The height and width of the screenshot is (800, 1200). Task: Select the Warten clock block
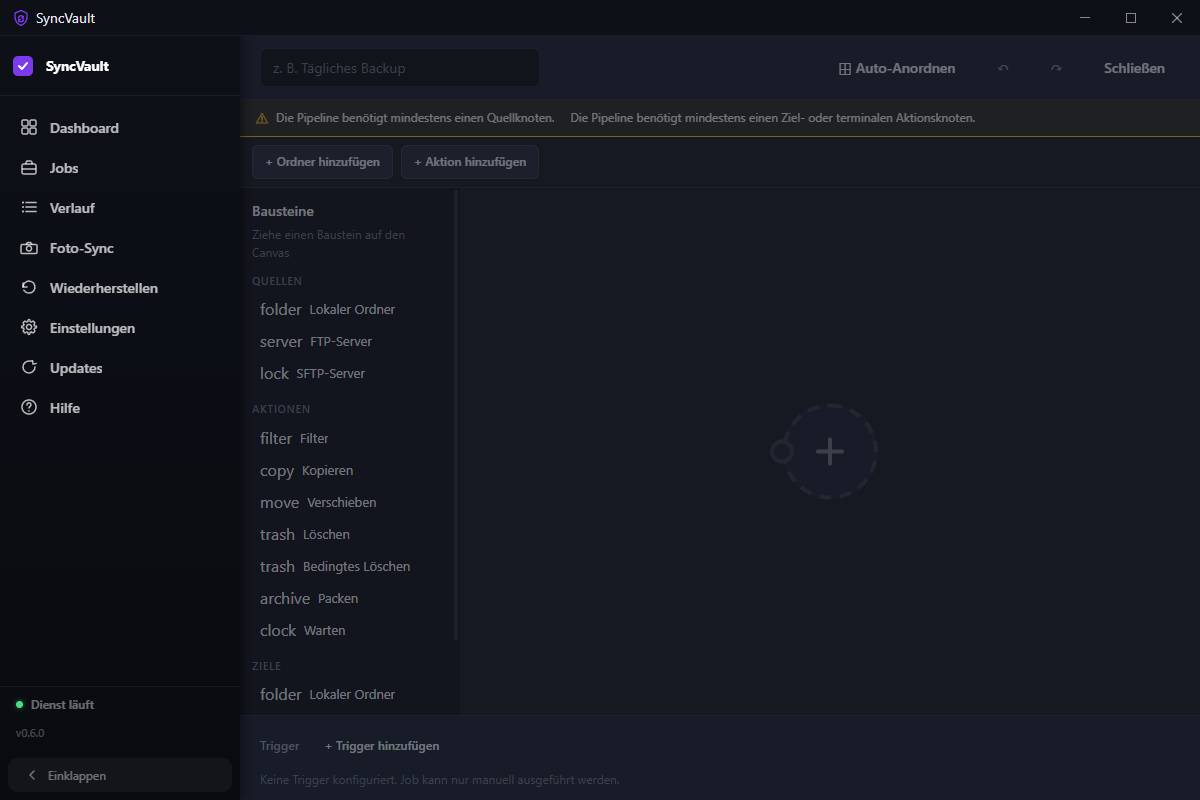(349, 631)
